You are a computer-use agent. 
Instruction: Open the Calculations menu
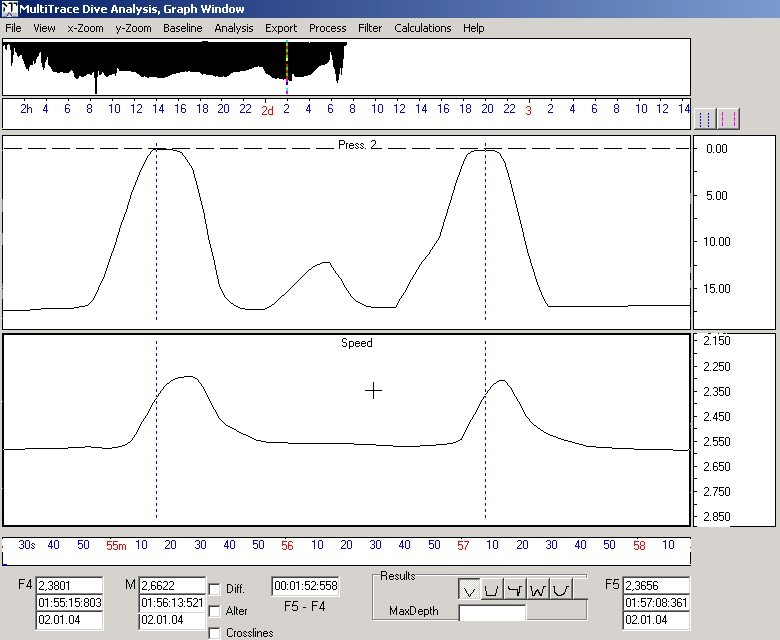click(422, 28)
